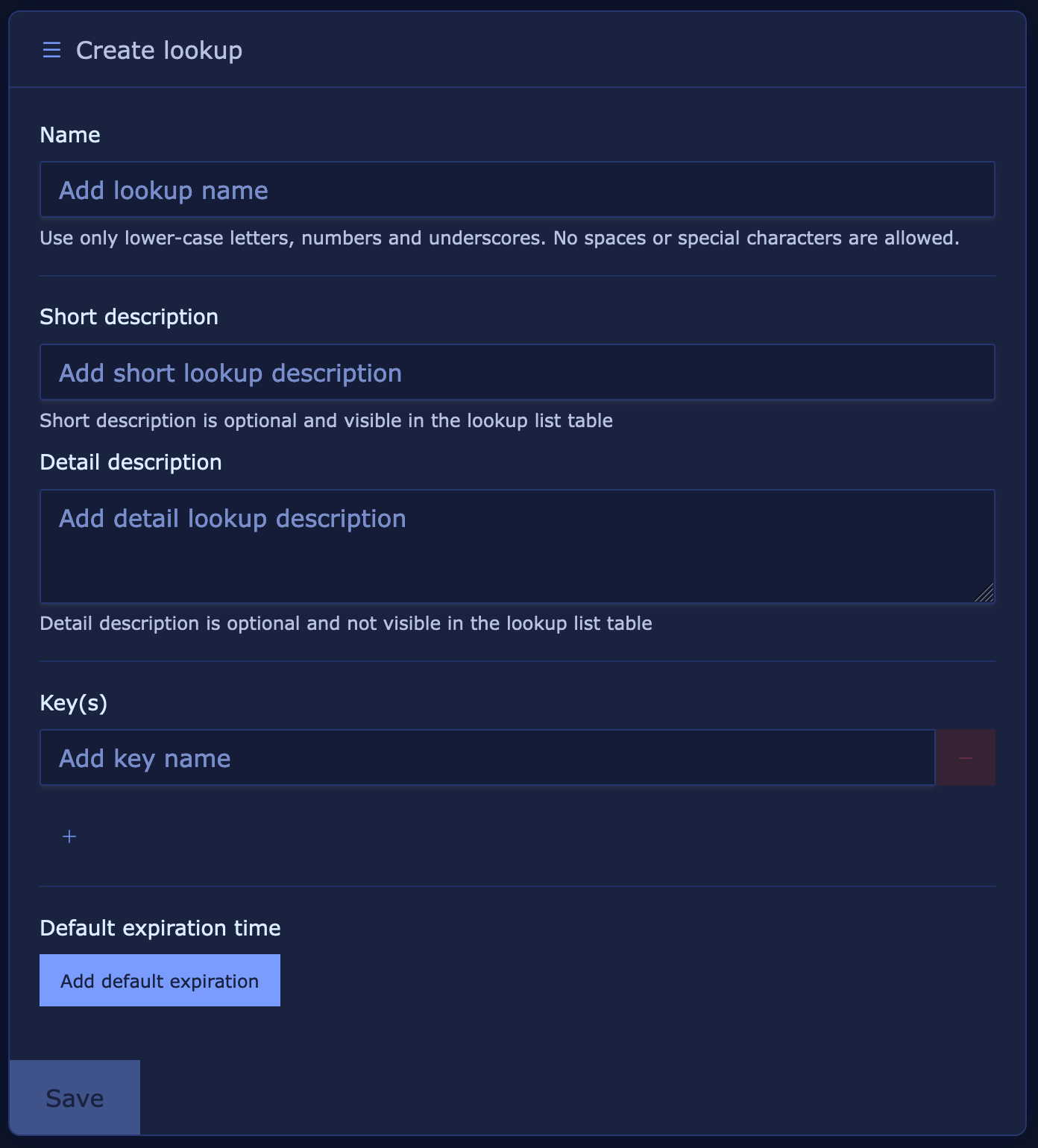Click the lower-case letters naming hint text
The image size is (1038, 1148).
click(x=500, y=239)
